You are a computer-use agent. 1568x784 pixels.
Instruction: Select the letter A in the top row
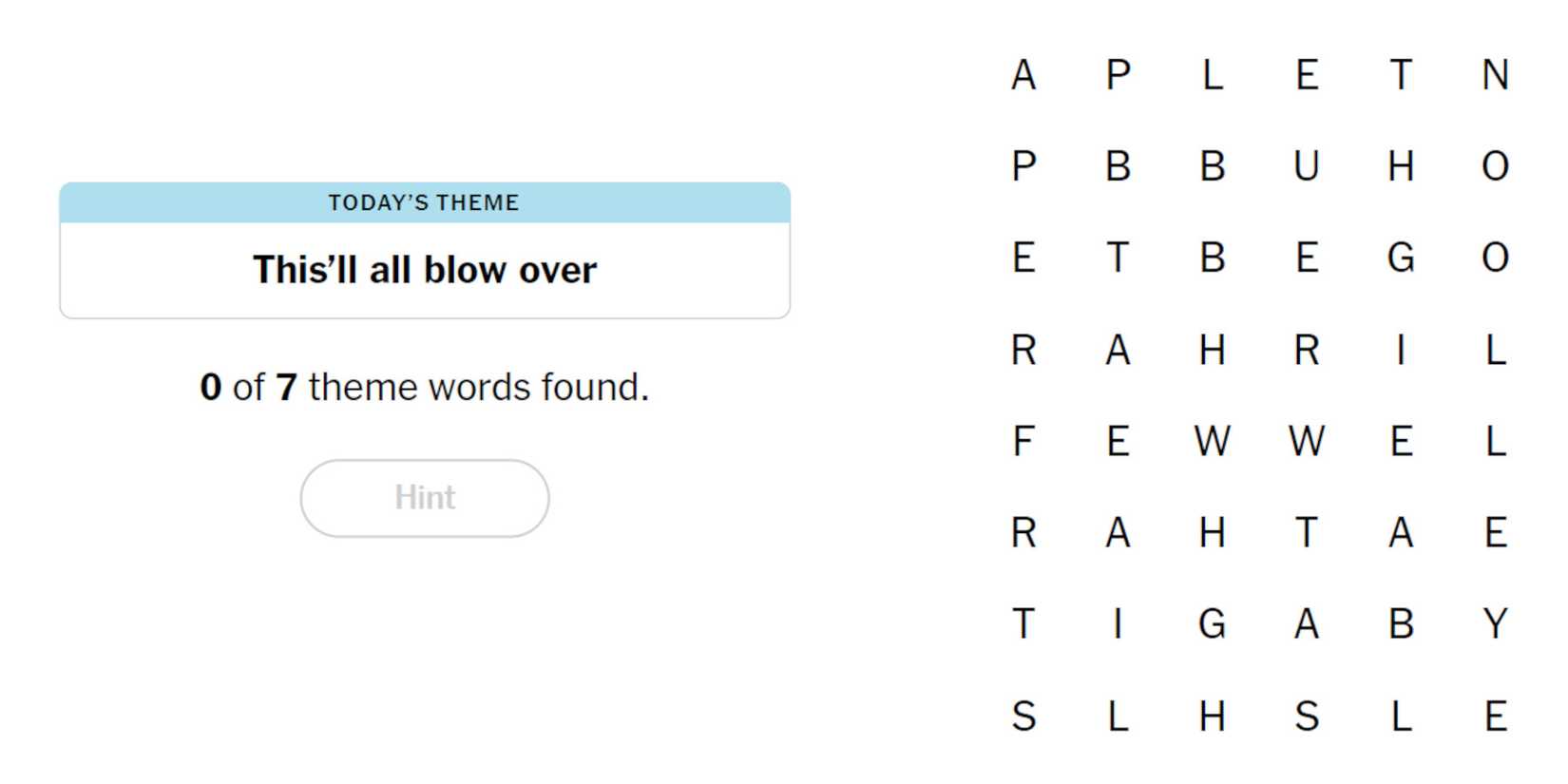pyautogui.click(x=1023, y=75)
